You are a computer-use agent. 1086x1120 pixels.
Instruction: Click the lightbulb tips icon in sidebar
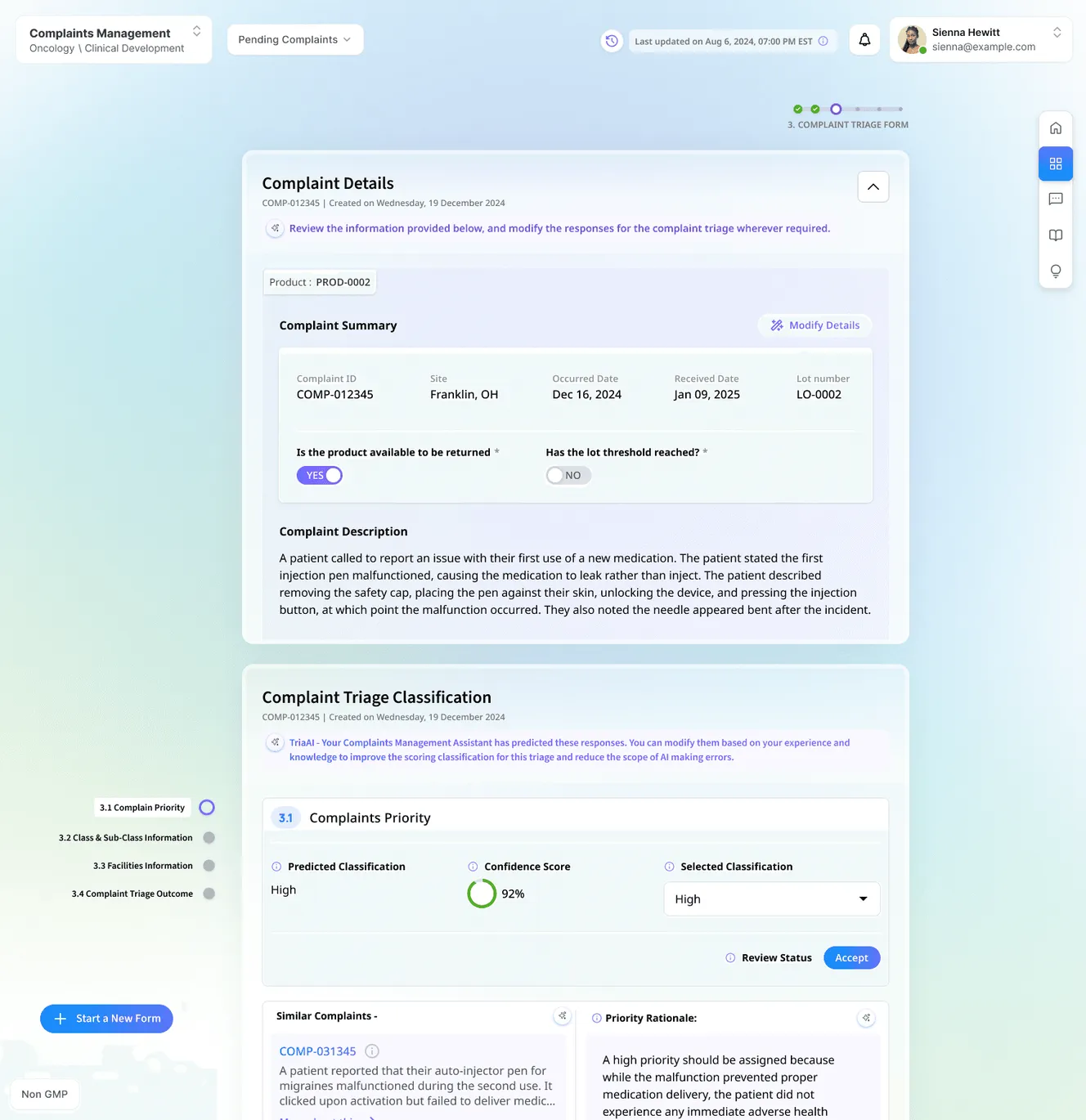[x=1056, y=271]
